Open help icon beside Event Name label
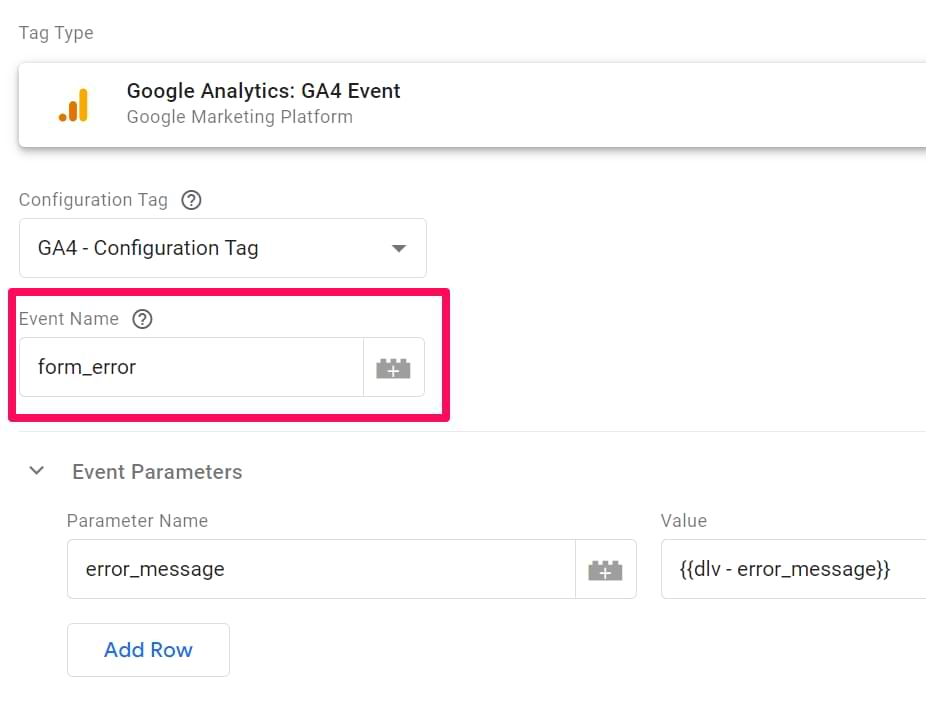Viewport: 926px width, 703px height. click(143, 319)
